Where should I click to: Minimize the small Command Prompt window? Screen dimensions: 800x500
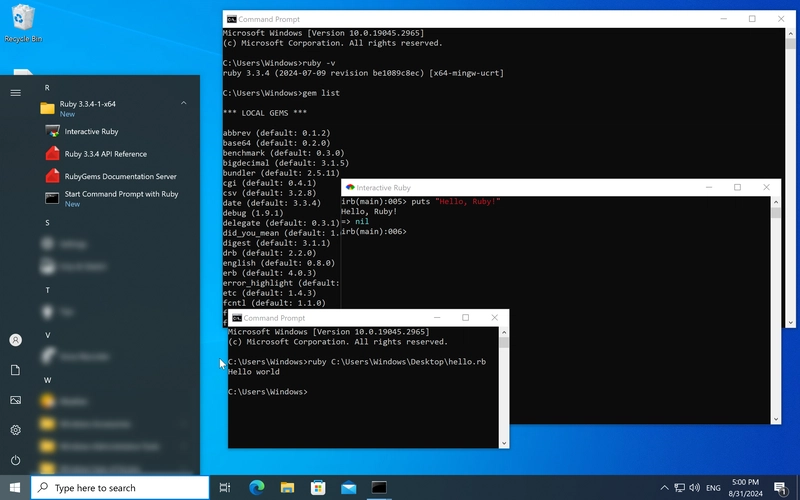point(437,317)
